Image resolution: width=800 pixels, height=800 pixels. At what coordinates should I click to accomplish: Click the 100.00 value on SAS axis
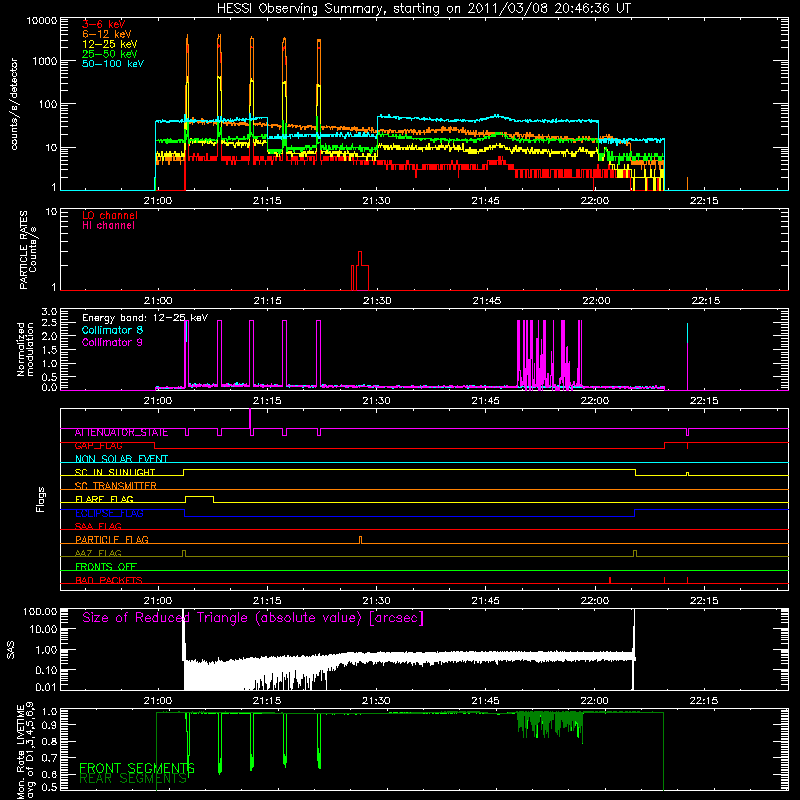[40, 611]
